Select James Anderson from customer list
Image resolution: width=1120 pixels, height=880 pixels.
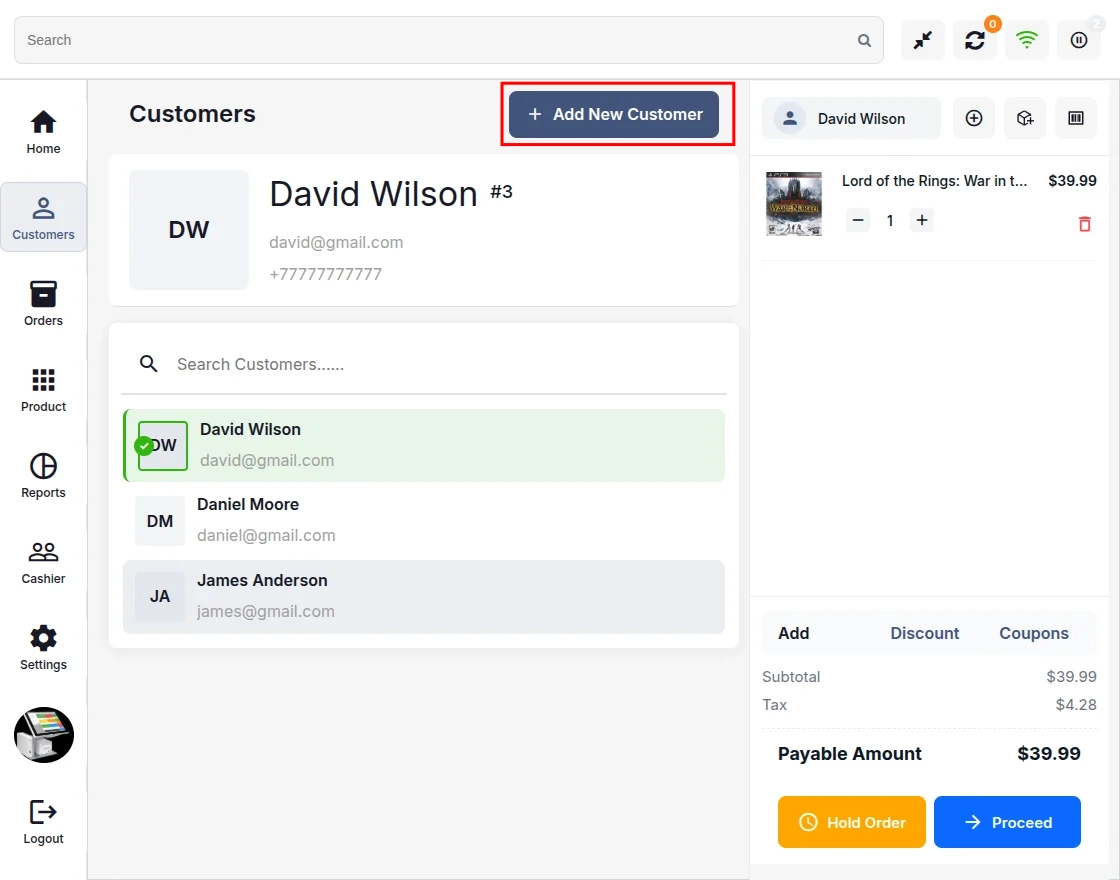click(x=424, y=596)
